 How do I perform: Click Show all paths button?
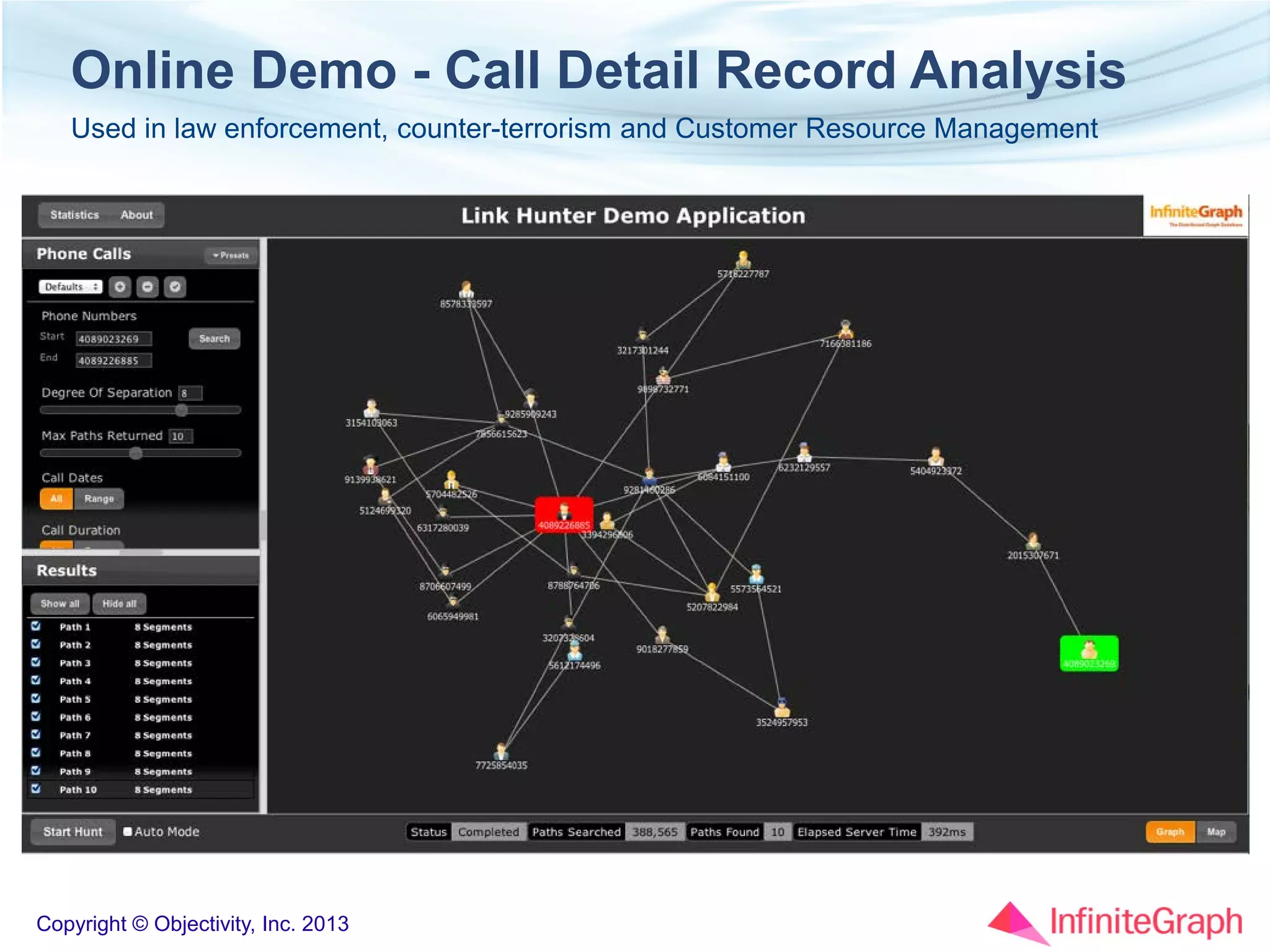coord(60,604)
